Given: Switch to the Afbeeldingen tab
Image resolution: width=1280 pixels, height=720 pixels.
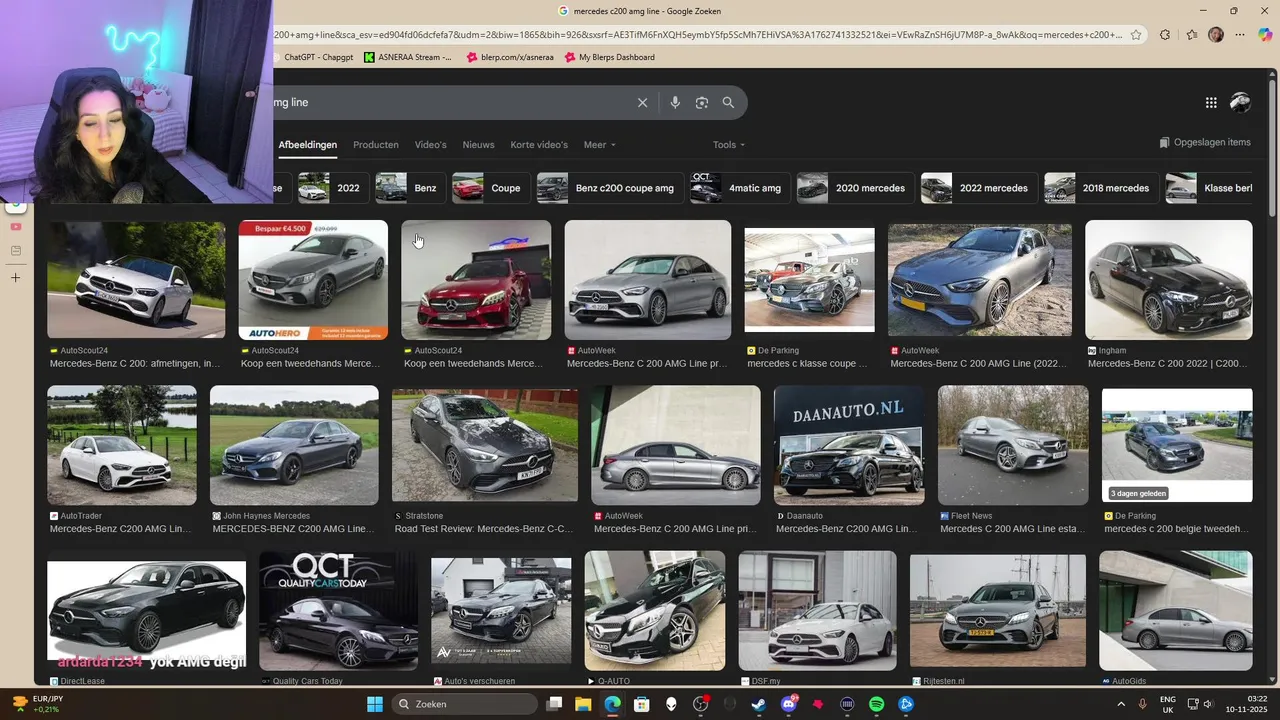Looking at the screenshot, I should tap(307, 145).
